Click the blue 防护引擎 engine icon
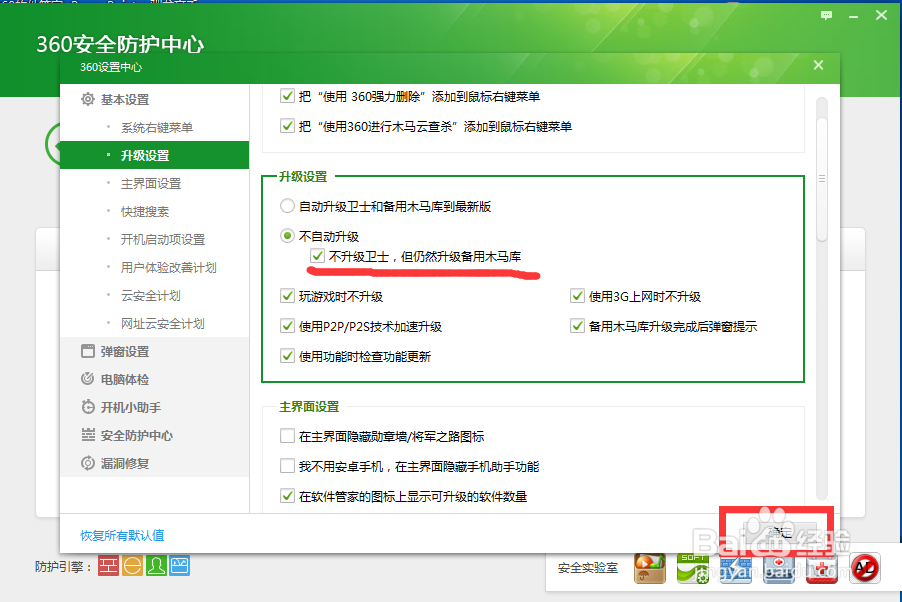This screenshot has width=902, height=602. tap(179, 566)
